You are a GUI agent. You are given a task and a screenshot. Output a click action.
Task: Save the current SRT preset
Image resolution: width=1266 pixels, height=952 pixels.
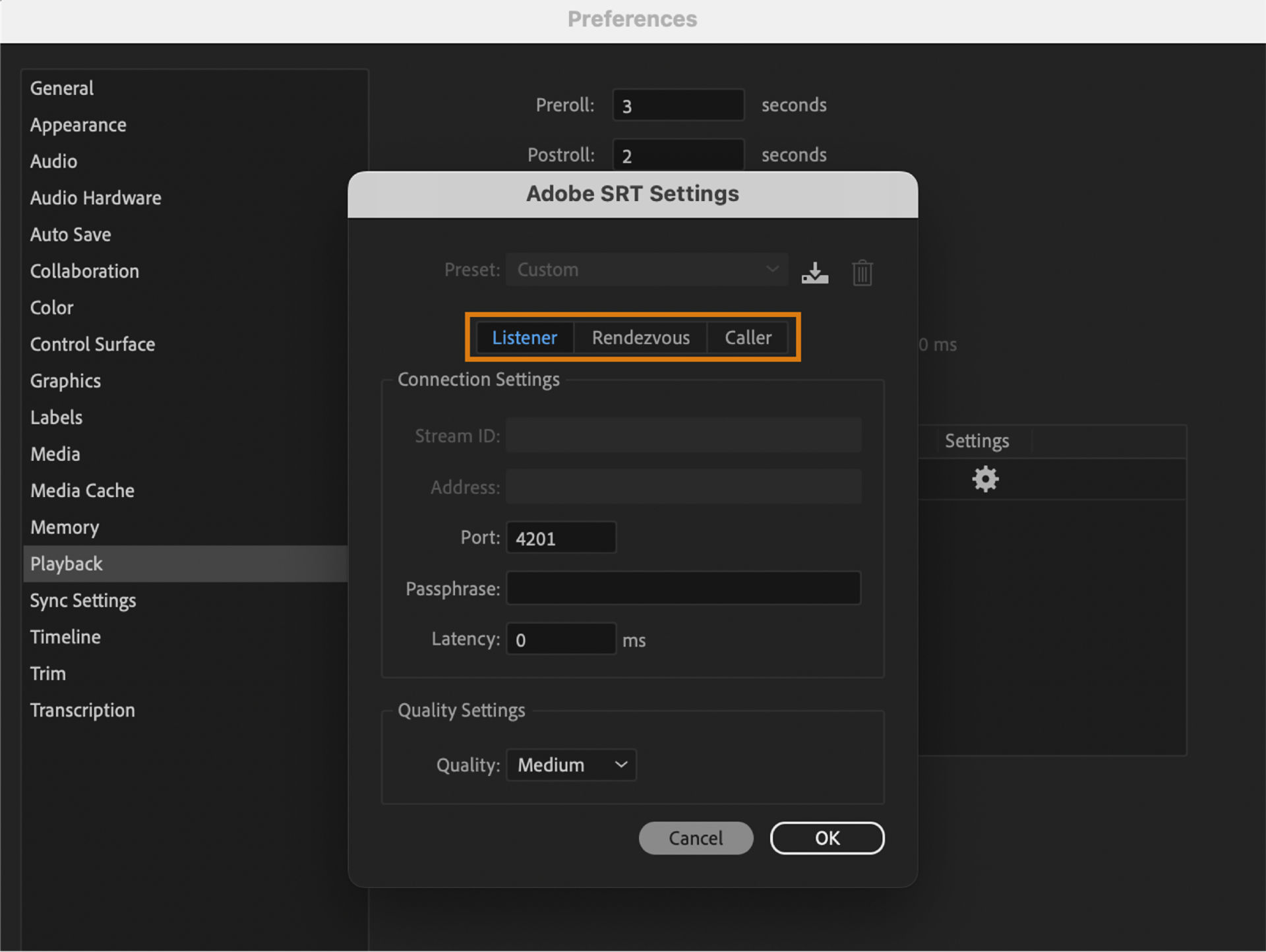tap(815, 272)
